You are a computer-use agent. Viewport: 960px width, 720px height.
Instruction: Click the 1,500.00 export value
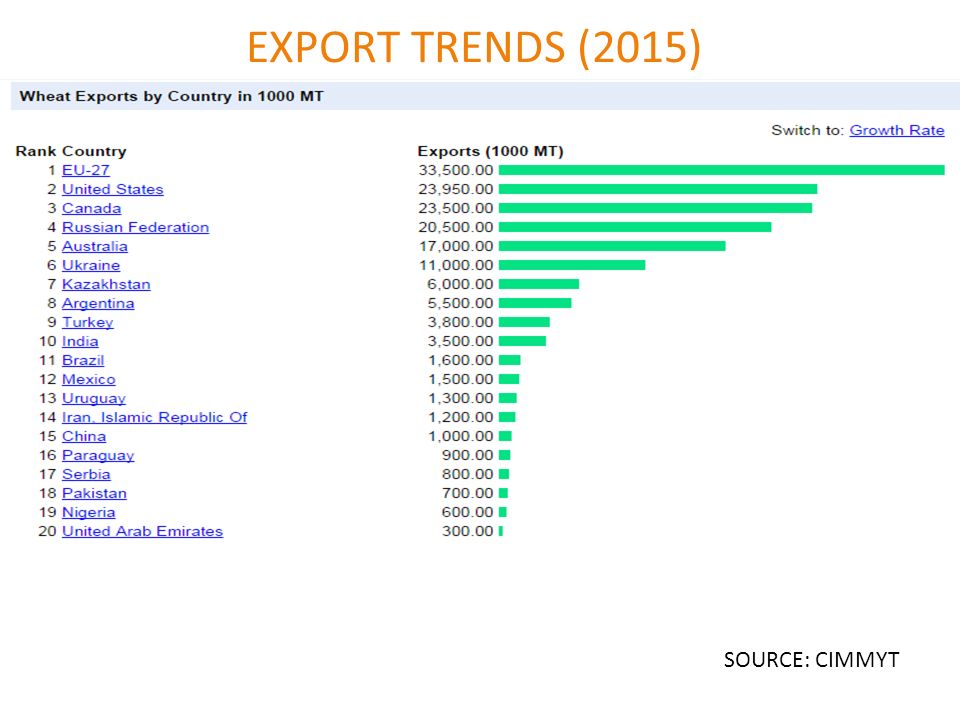[460, 379]
